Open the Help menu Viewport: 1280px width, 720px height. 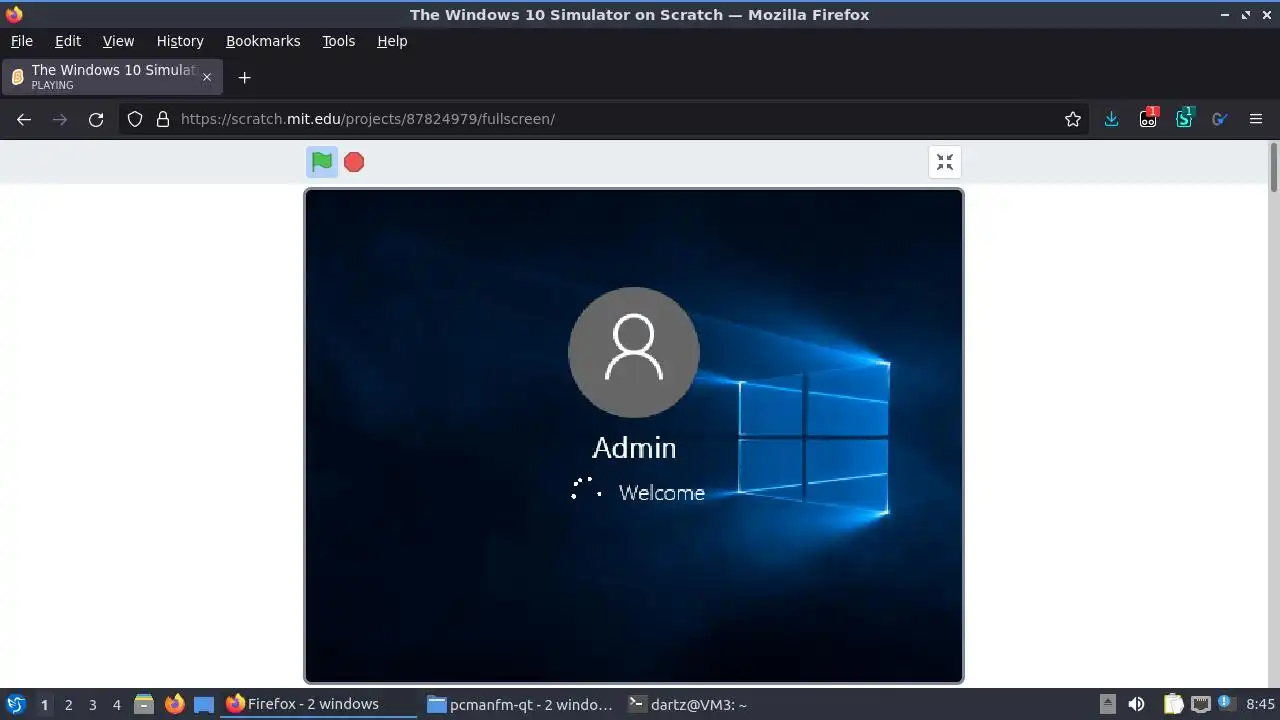(392, 41)
